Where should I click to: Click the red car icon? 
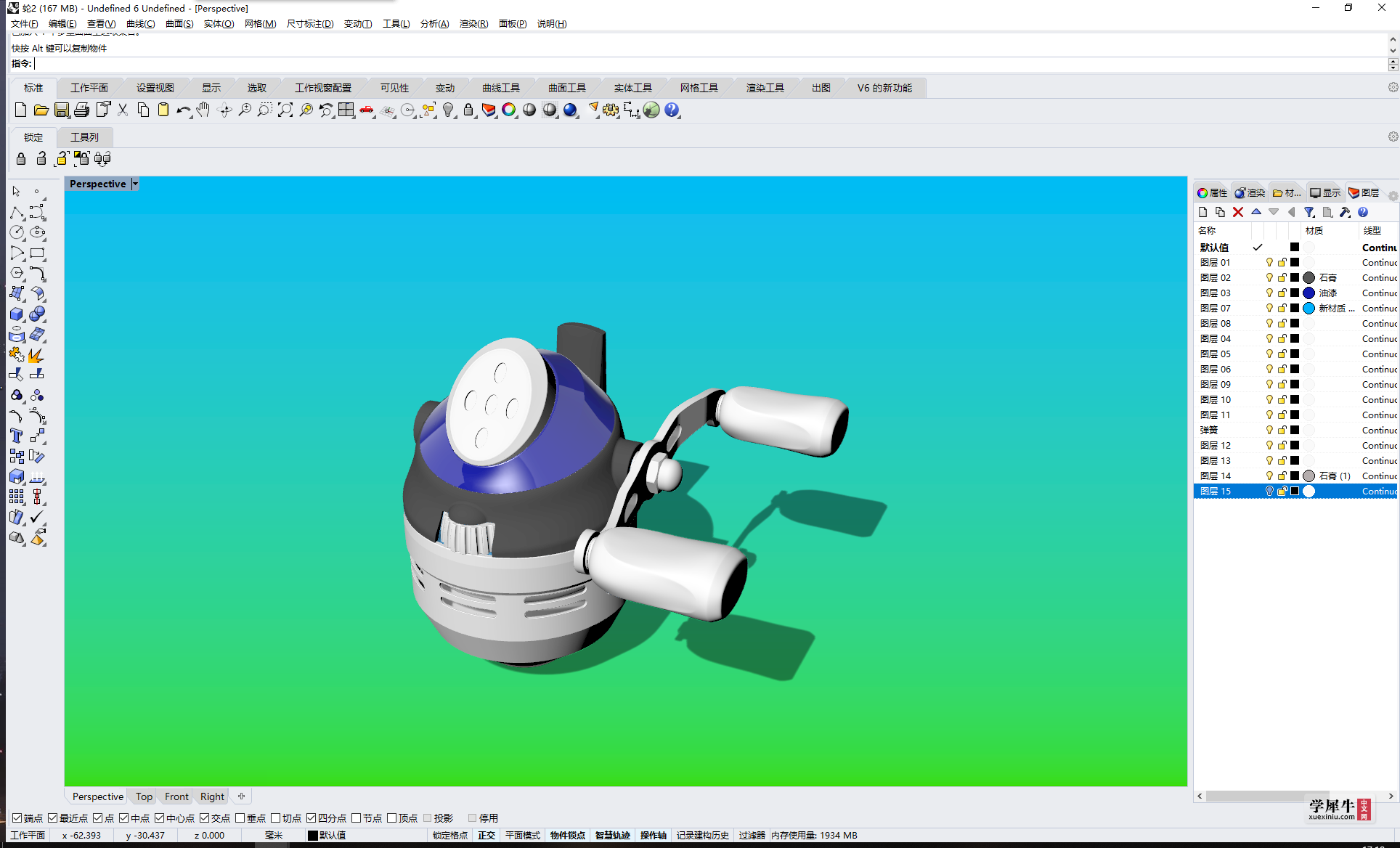pyautogui.click(x=367, y=110)
